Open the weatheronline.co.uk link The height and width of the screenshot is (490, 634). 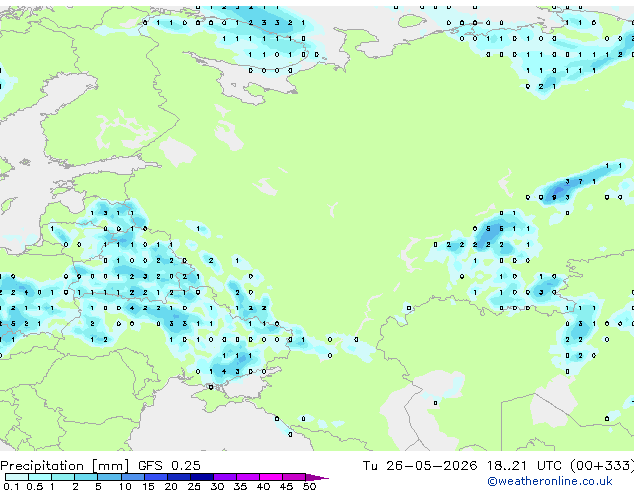click(550, 481)
